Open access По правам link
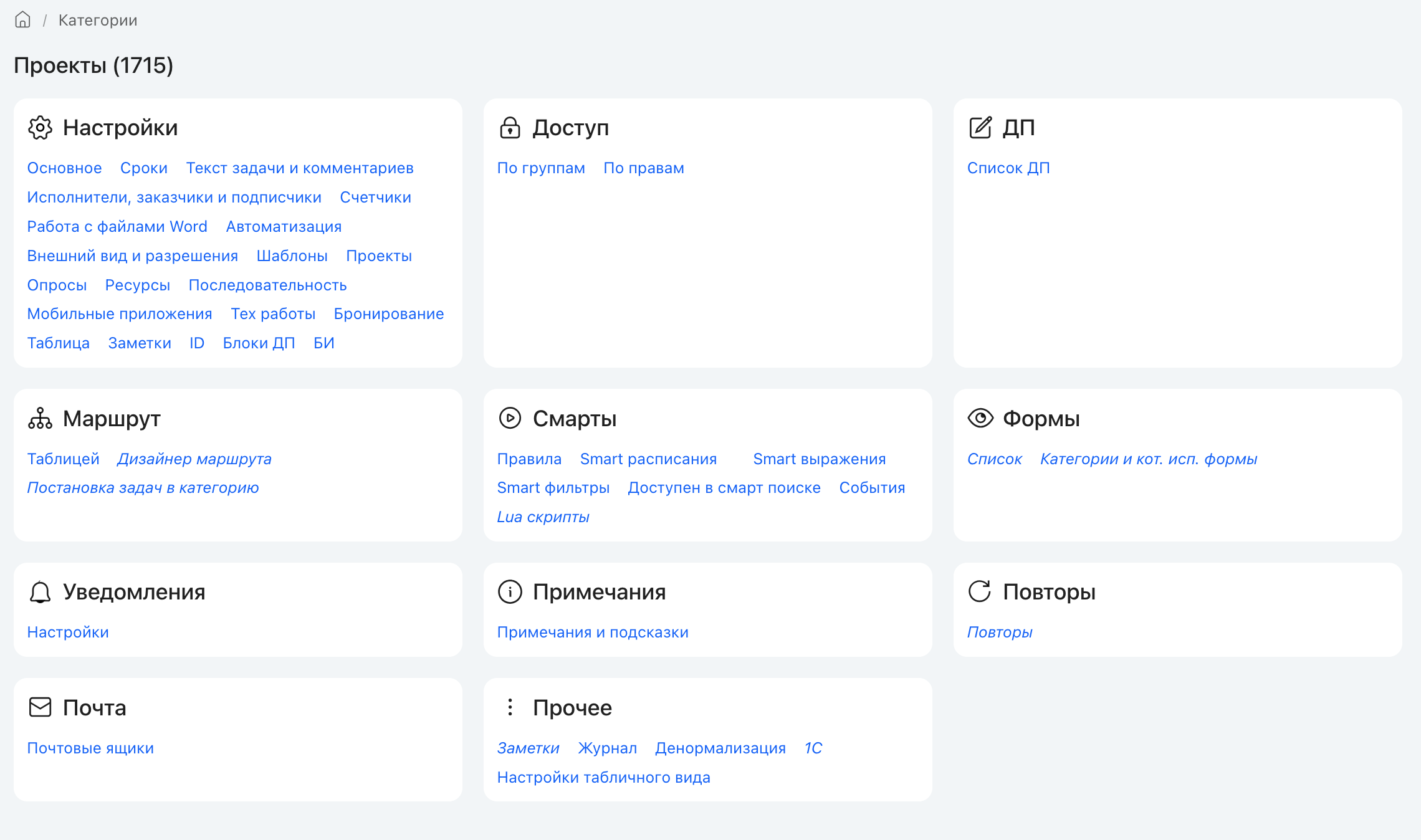The width and height of the screenshot is (1421, 840). pos(644,168)
